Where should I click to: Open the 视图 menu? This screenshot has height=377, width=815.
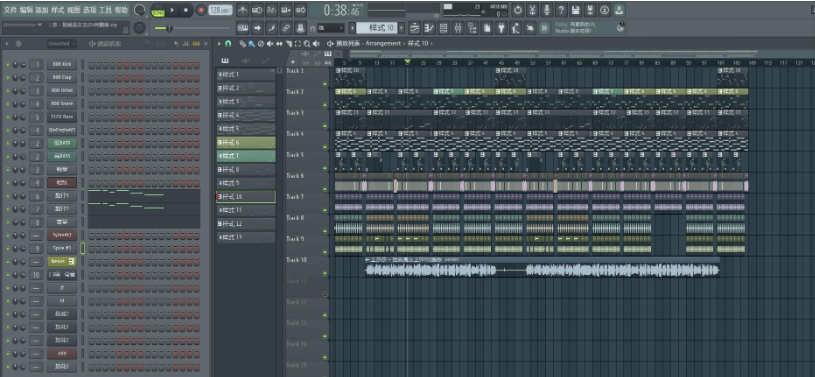(73, 10)
